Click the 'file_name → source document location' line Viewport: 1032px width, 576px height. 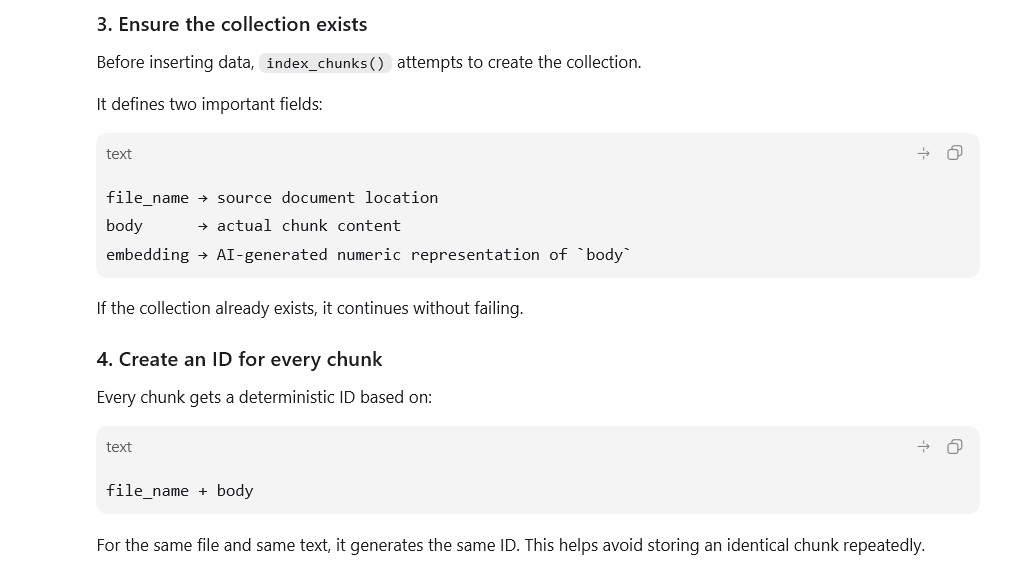[x=272, y=197]
